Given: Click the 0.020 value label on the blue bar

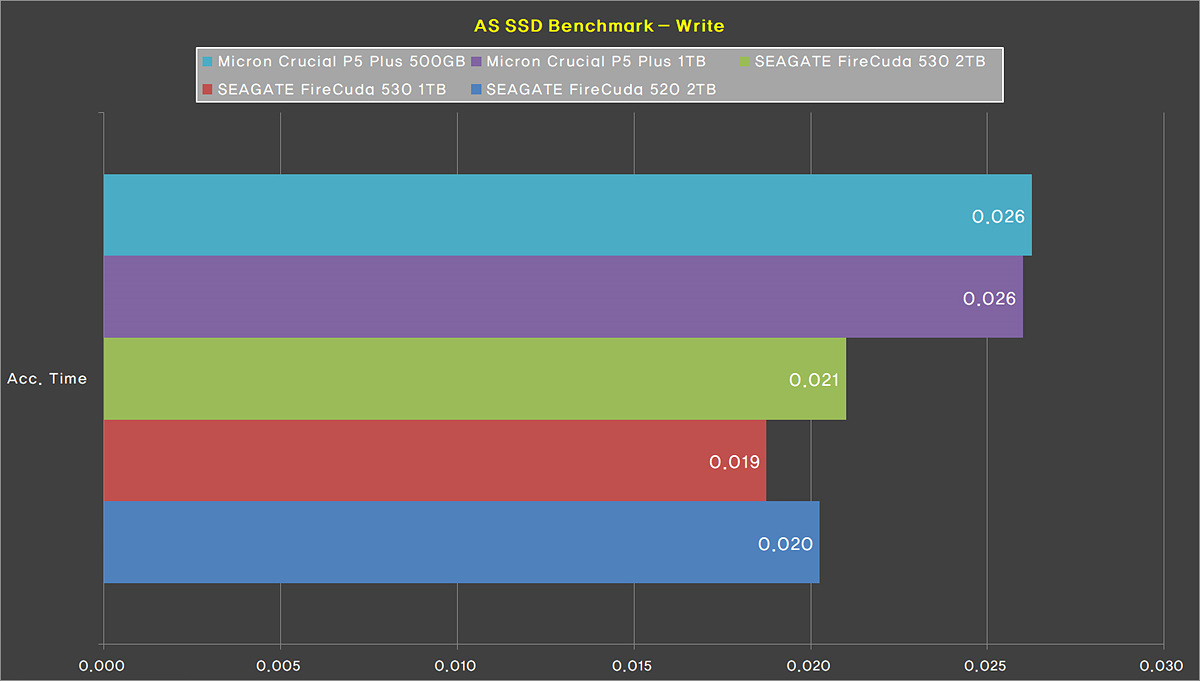Looking at the screenshot, I should [x=785, y=544].
